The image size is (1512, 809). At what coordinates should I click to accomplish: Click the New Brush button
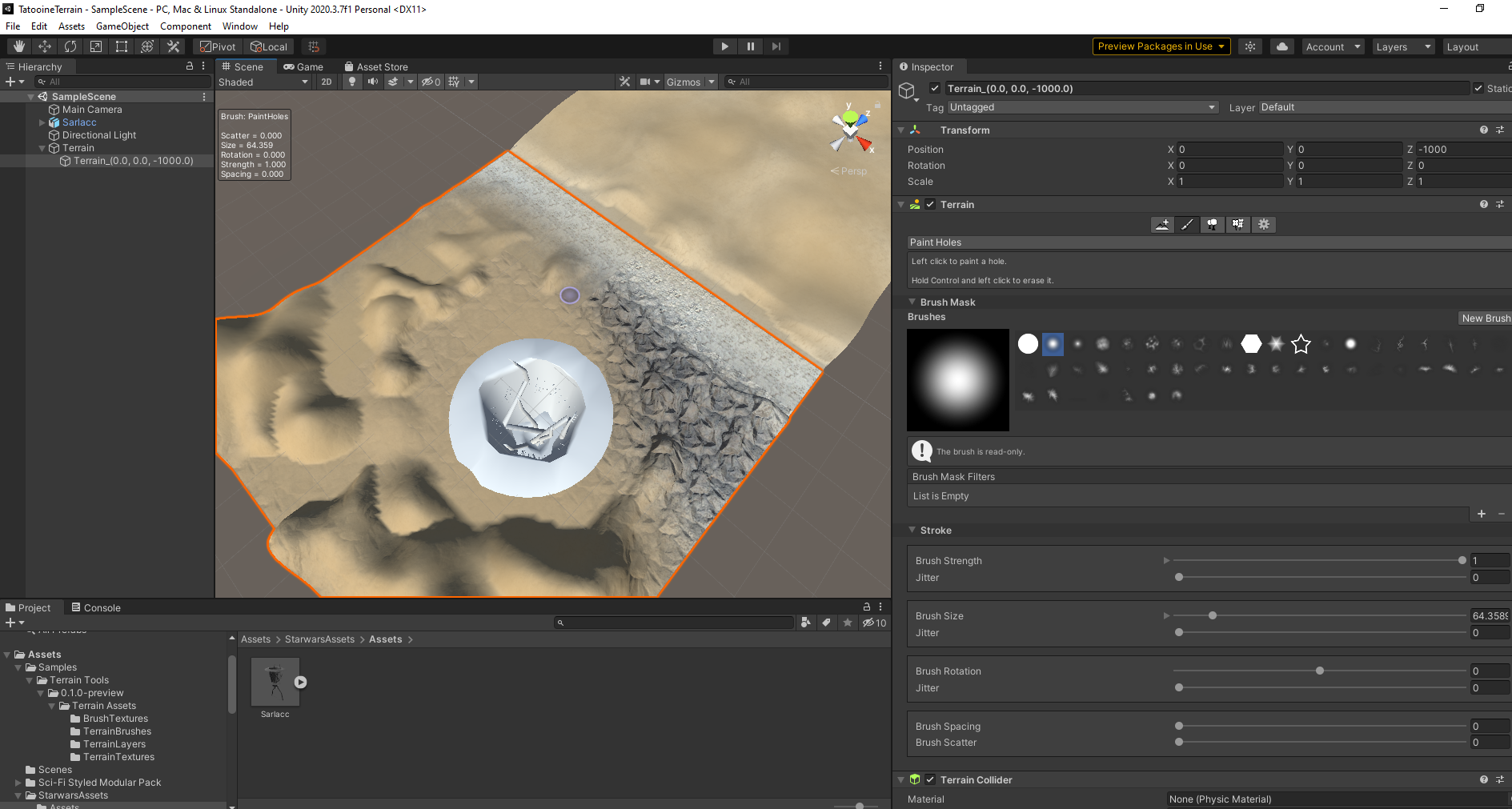[x=1486, y=318]
